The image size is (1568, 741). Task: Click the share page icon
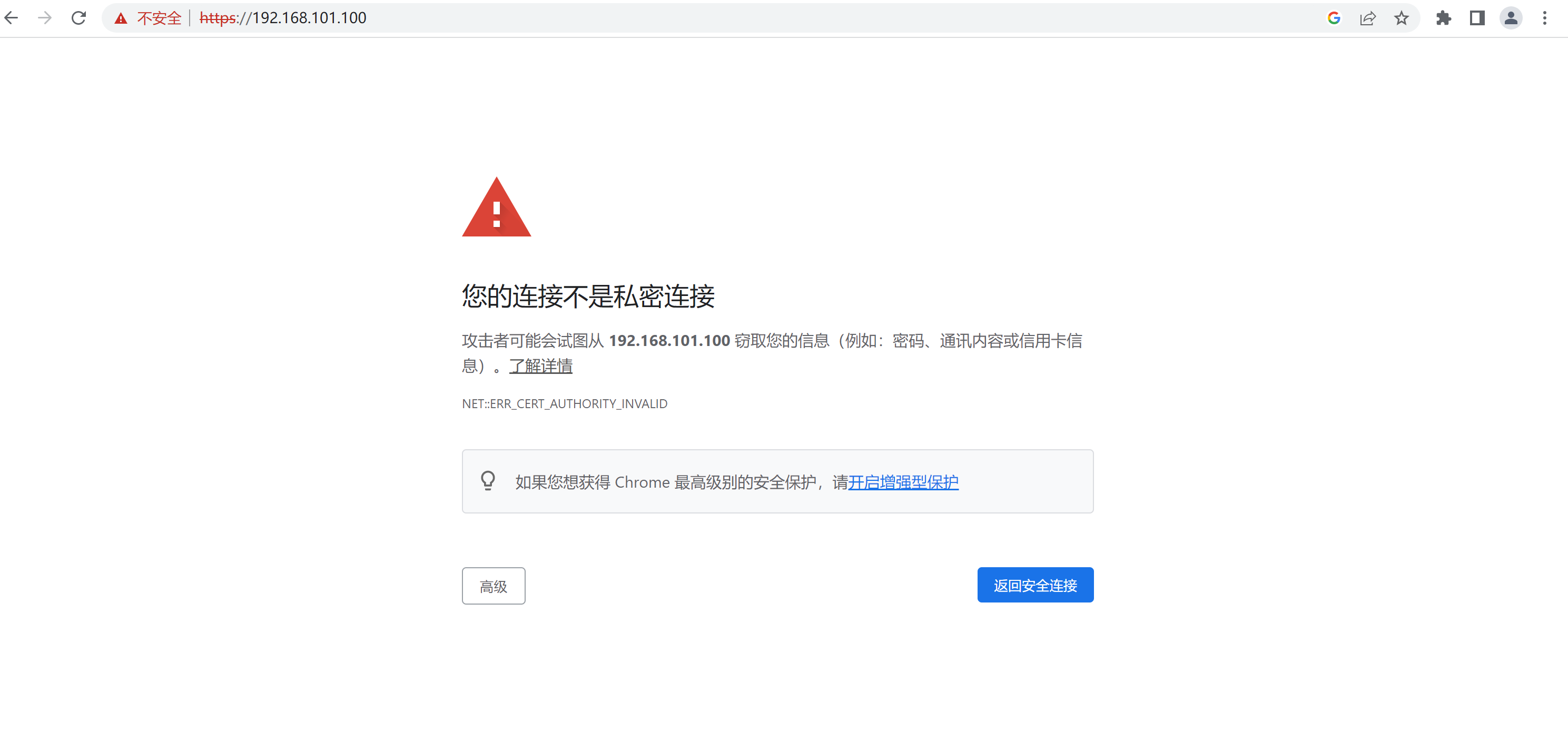click(1368, 18)
